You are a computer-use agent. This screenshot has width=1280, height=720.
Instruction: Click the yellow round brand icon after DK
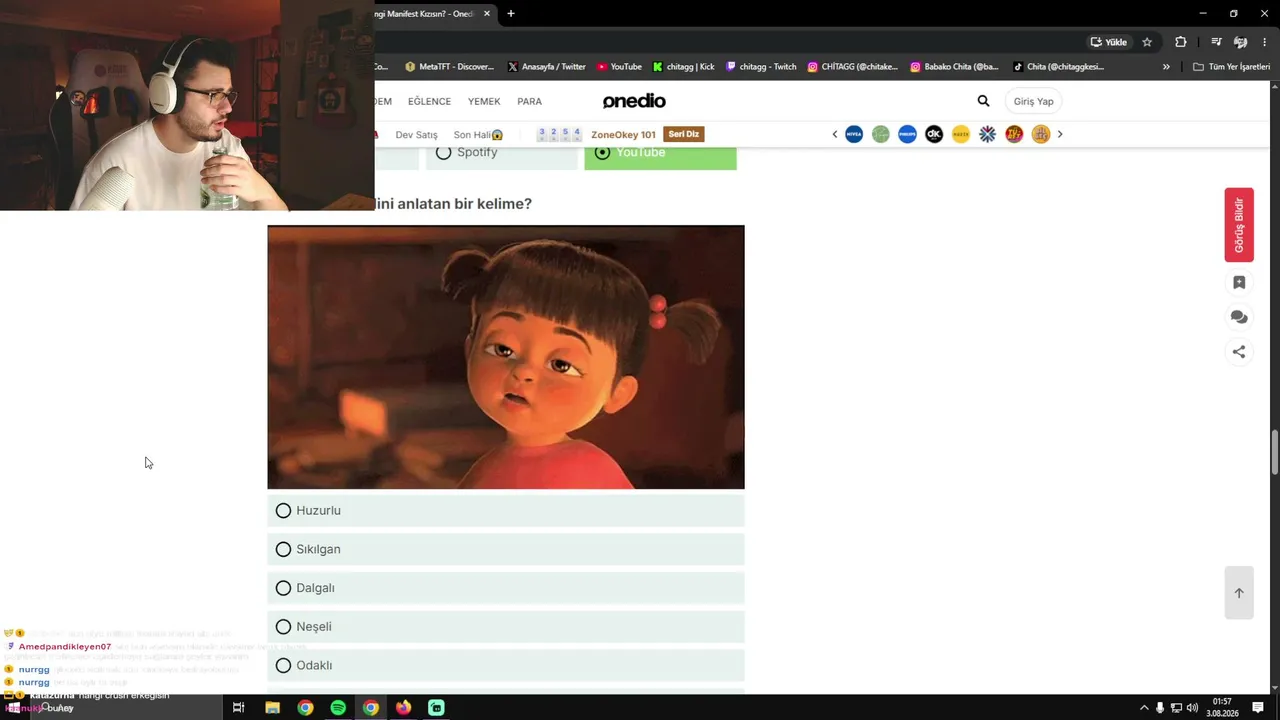pyautogui.click(x=961, y=134)
